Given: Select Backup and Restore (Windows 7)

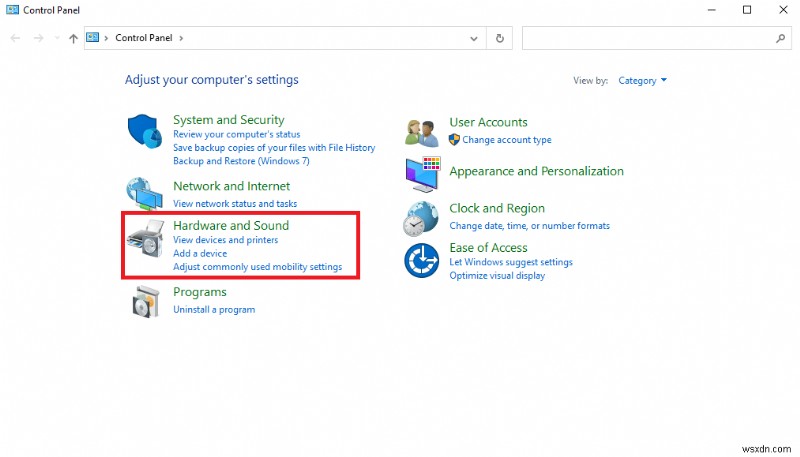Looking at the screenshot, I should click(x=241, y=161).
